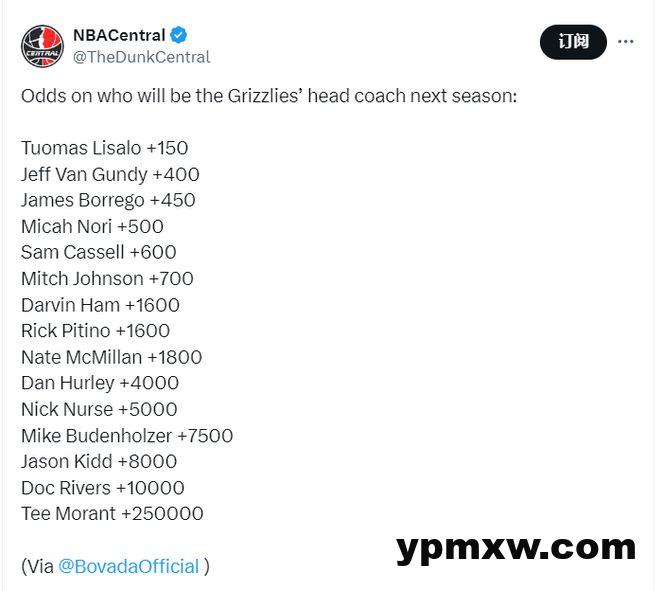Viewport: 660px width, 591px height.
Task: Open the @TheDunkCentral handle
Action: (x=141, y=57)
